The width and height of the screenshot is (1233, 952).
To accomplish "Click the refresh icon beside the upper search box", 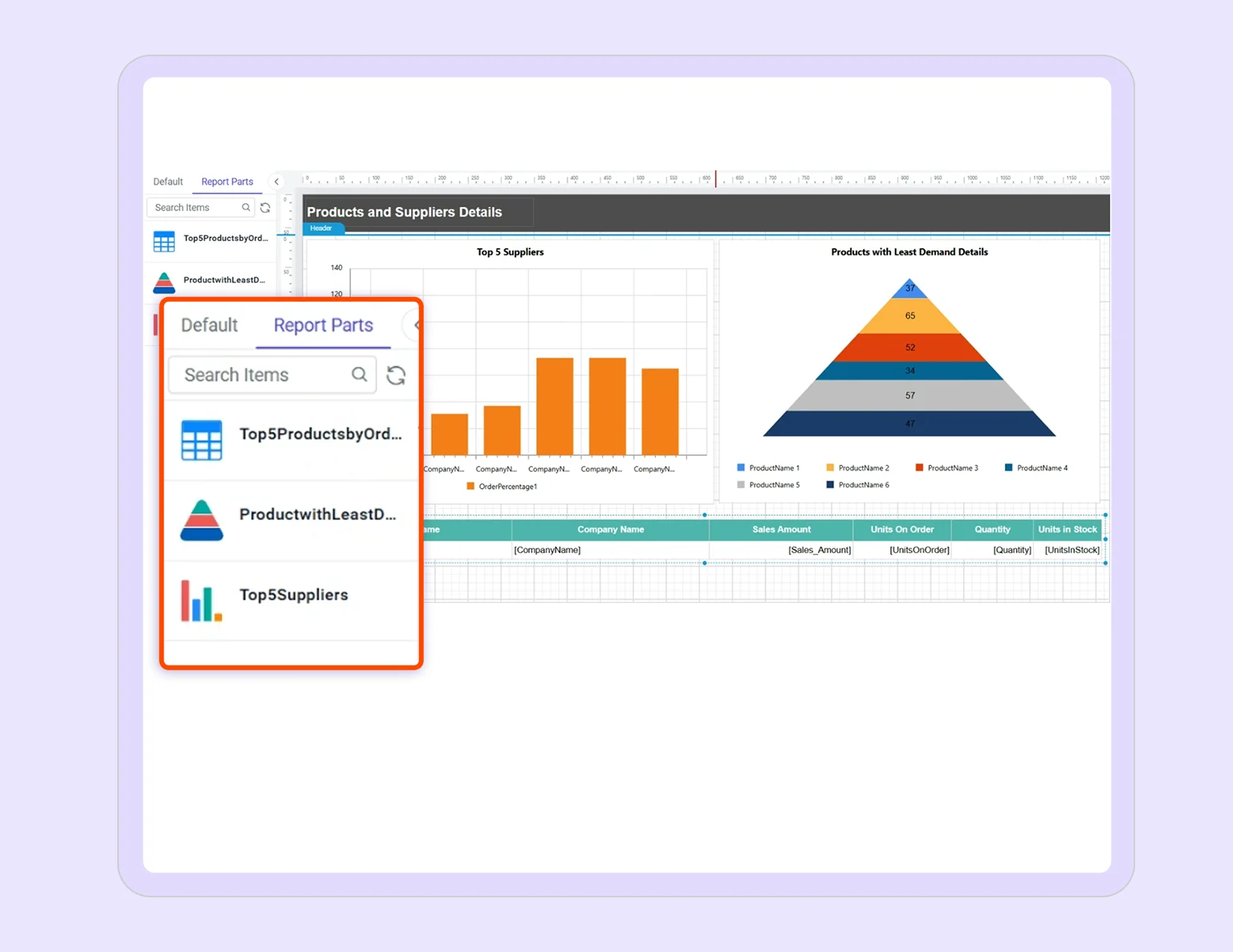I will click(x=266, y=207).
